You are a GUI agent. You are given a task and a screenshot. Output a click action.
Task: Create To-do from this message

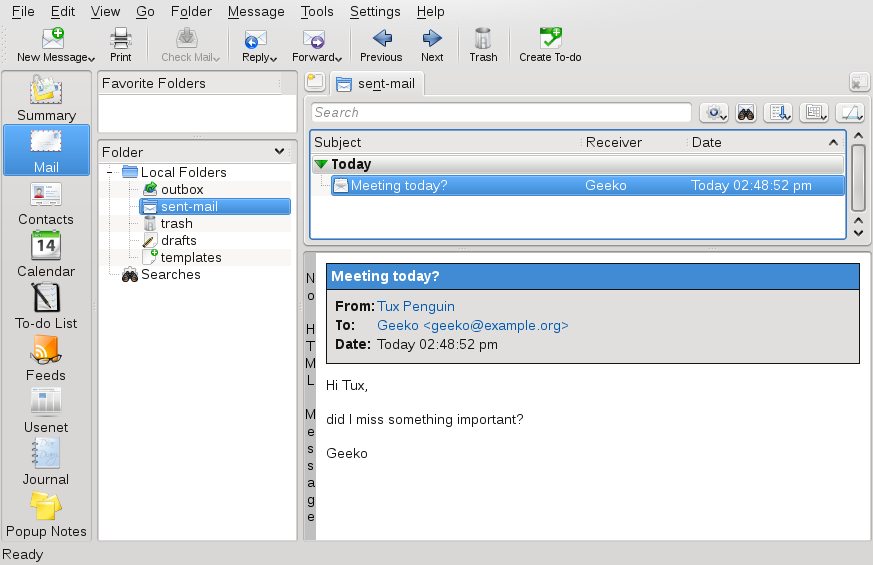550,45
